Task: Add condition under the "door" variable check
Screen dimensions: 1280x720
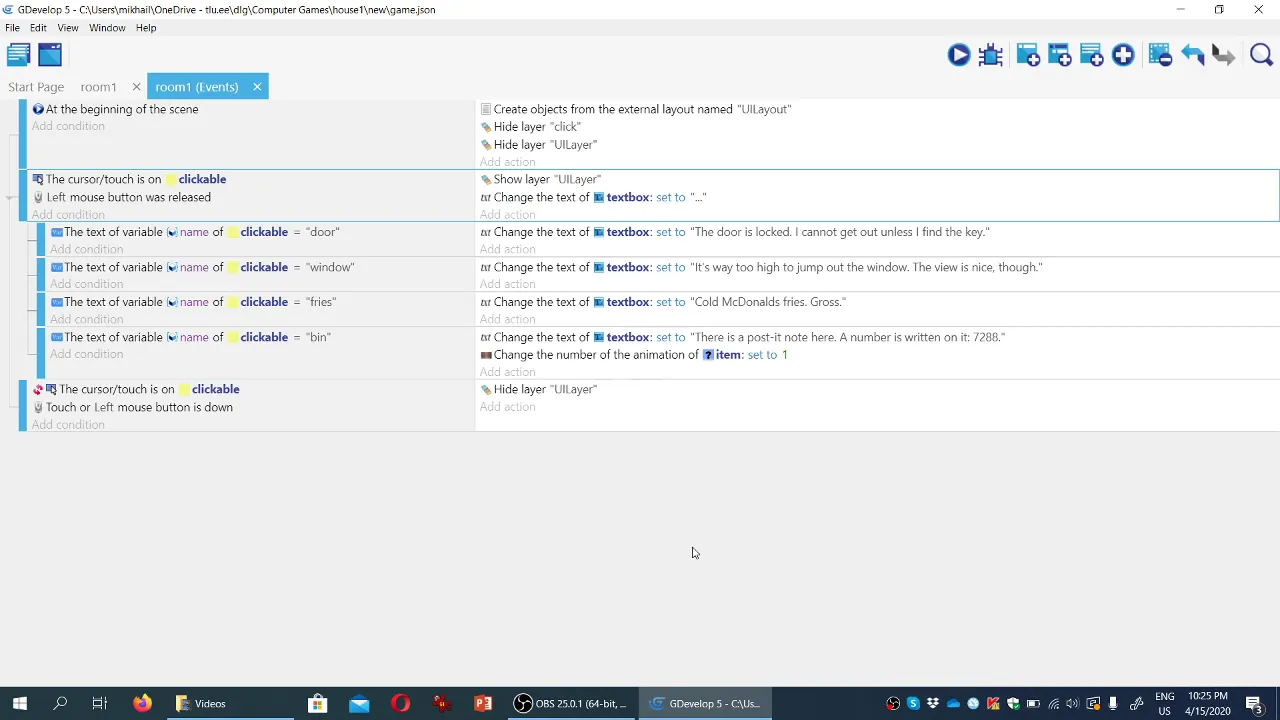Action: coord(87,249)
